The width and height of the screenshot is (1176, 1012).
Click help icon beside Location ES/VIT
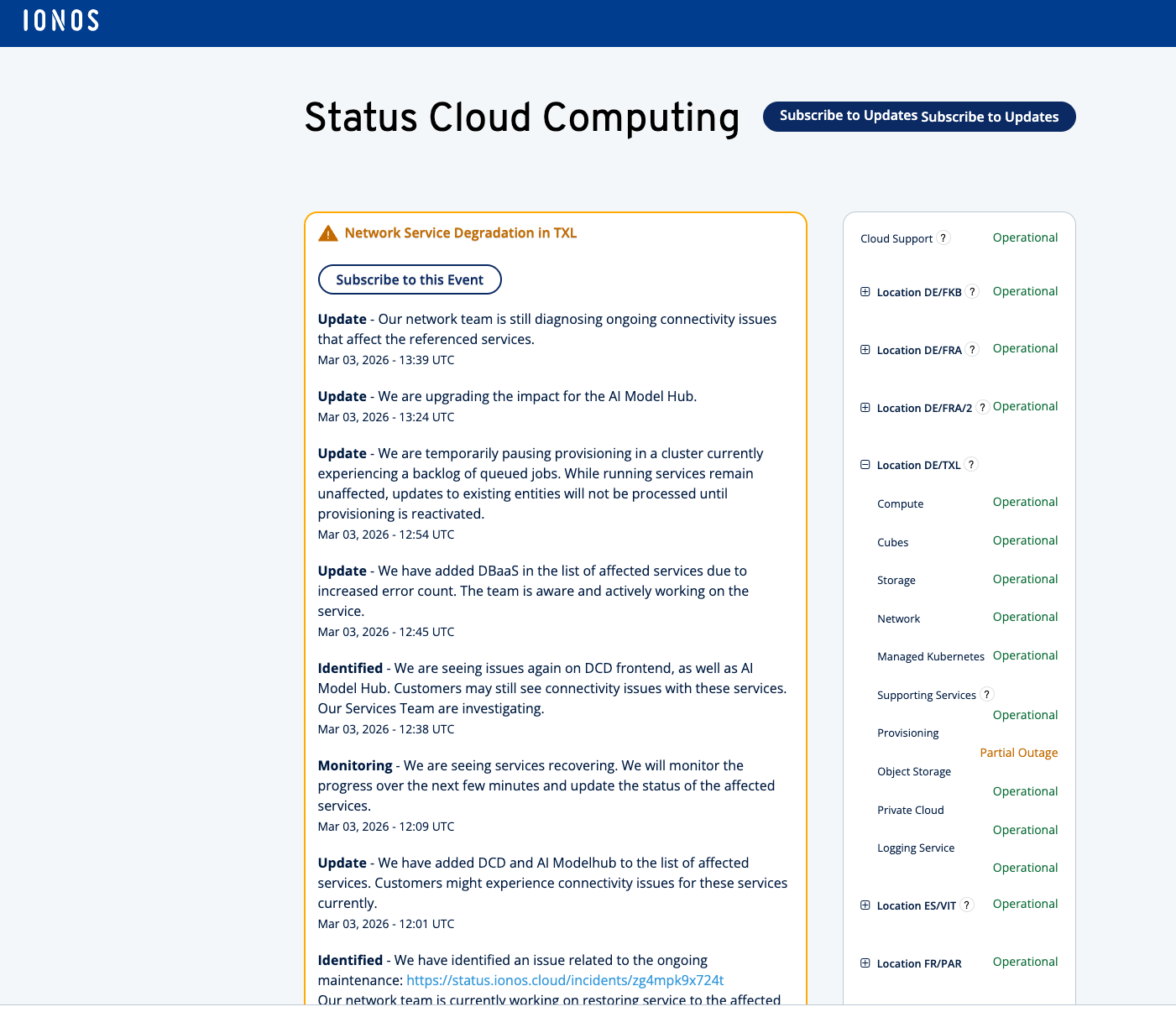[967, 905]
